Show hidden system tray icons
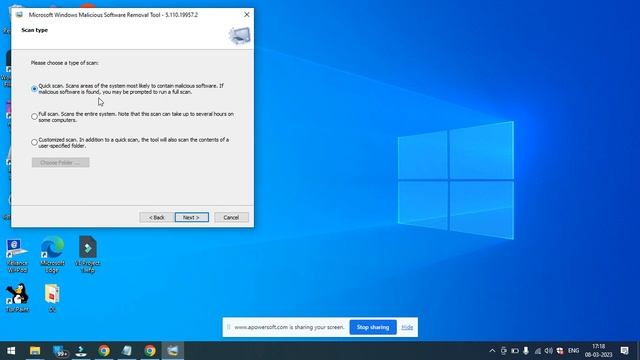This screenshot has width=640, height=360. 492,351
